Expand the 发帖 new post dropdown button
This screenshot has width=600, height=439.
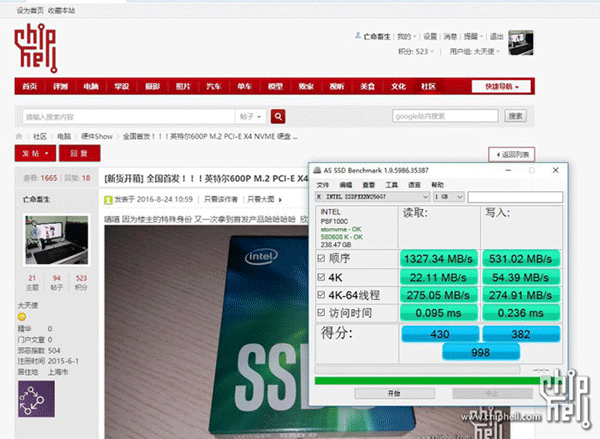pyautogui.click(x=35, y=153)
